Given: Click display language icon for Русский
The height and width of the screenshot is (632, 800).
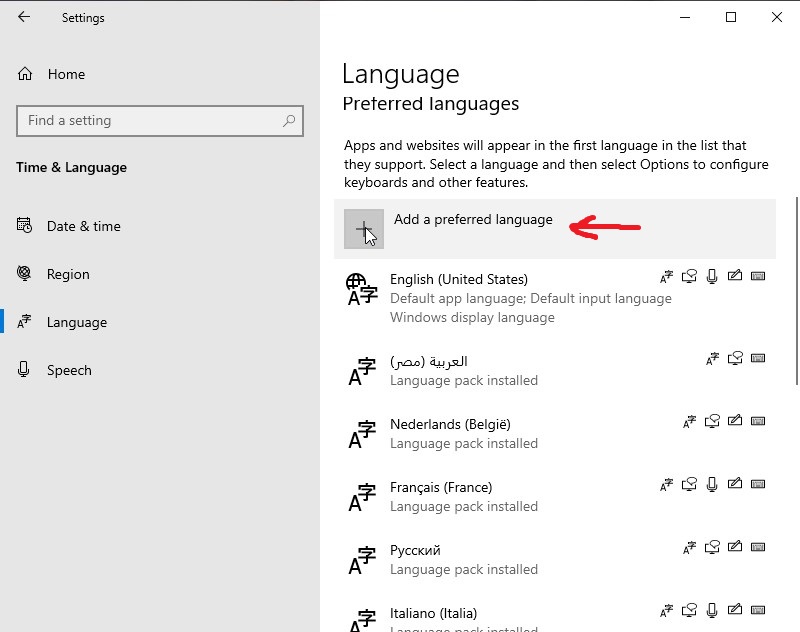Looking at the screenshot, I should tap(689, 548).
